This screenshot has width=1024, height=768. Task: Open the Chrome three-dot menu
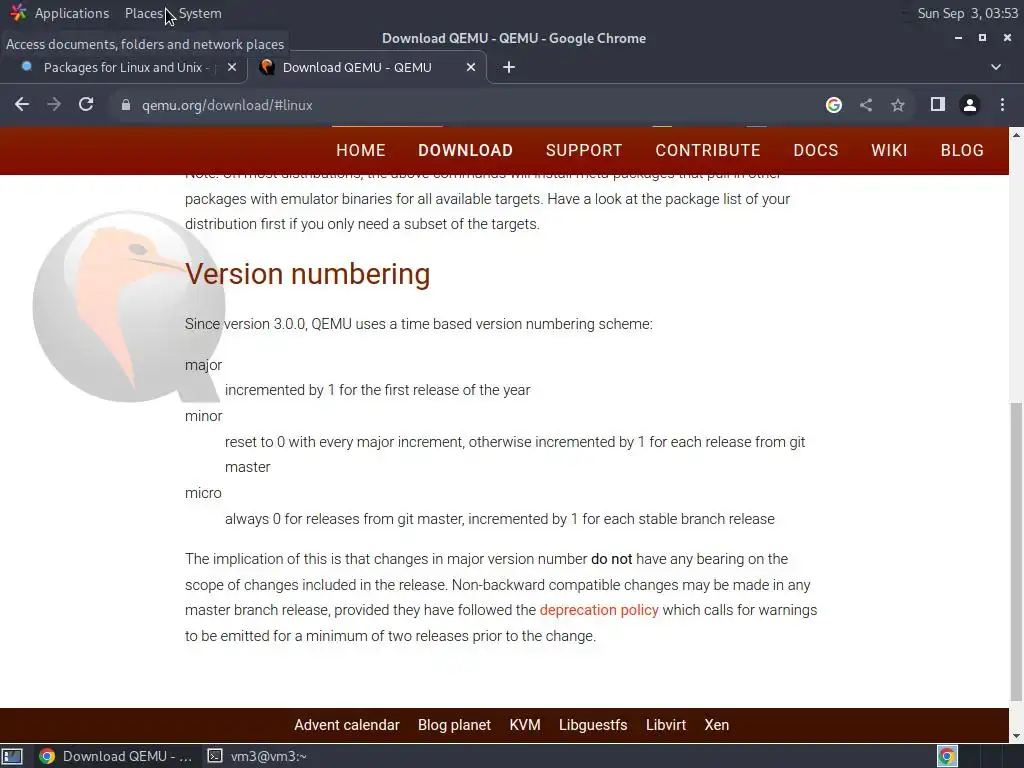tap(1002, 104)
